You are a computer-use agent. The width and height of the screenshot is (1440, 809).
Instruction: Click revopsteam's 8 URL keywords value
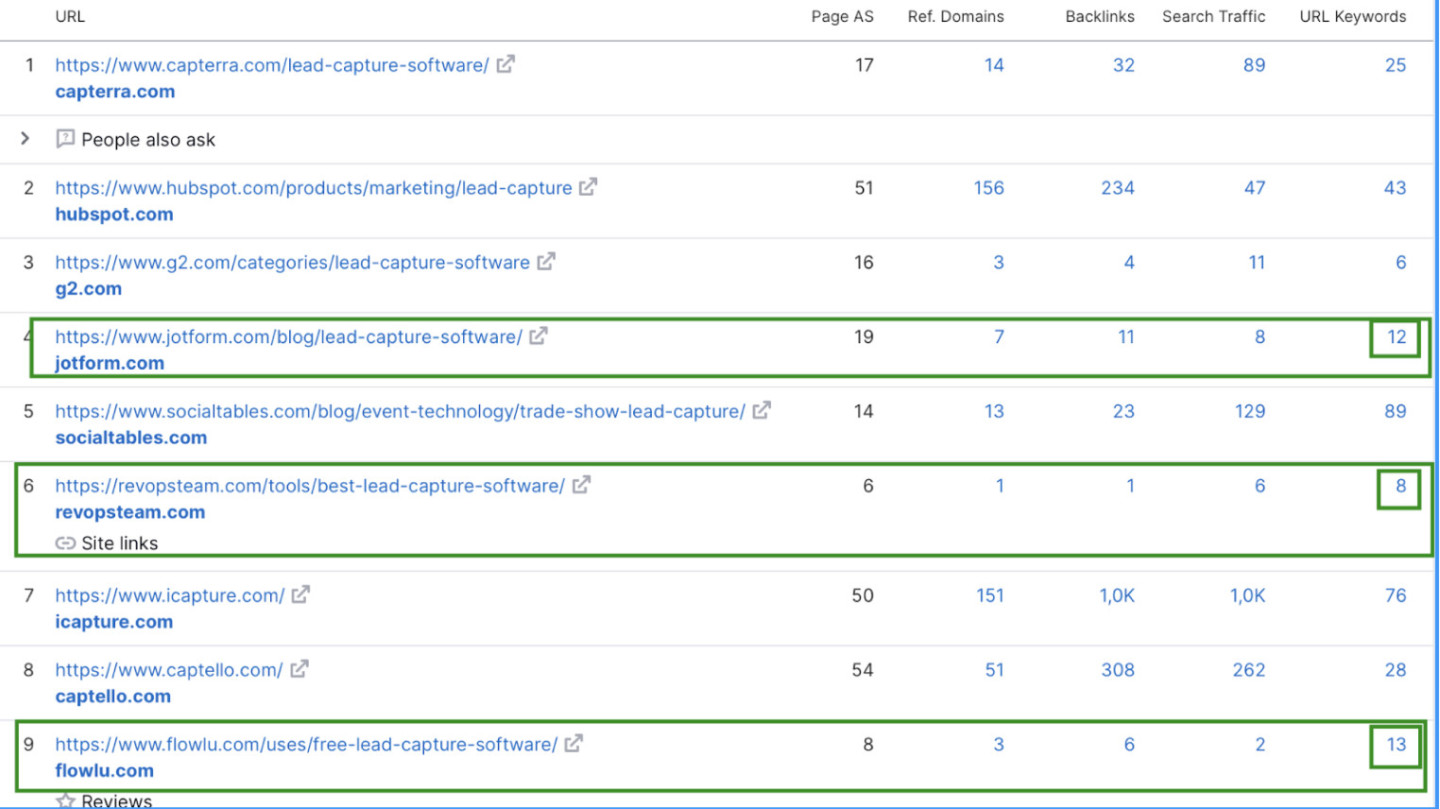click(1401, 486)
